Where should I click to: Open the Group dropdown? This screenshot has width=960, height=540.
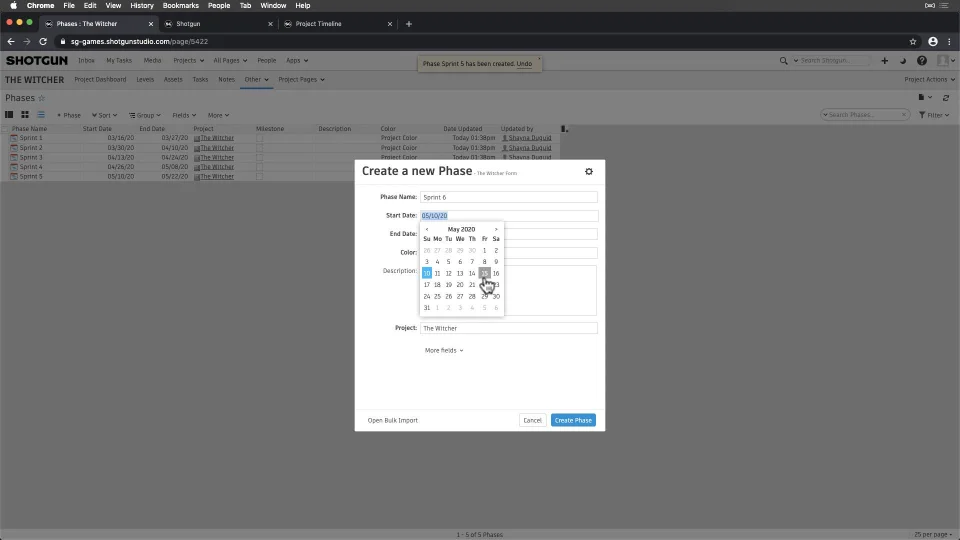(144, 115)
